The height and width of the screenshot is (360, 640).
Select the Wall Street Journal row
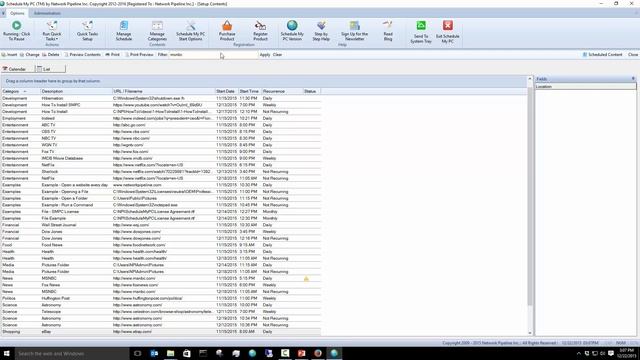click(x=161, y=225)
